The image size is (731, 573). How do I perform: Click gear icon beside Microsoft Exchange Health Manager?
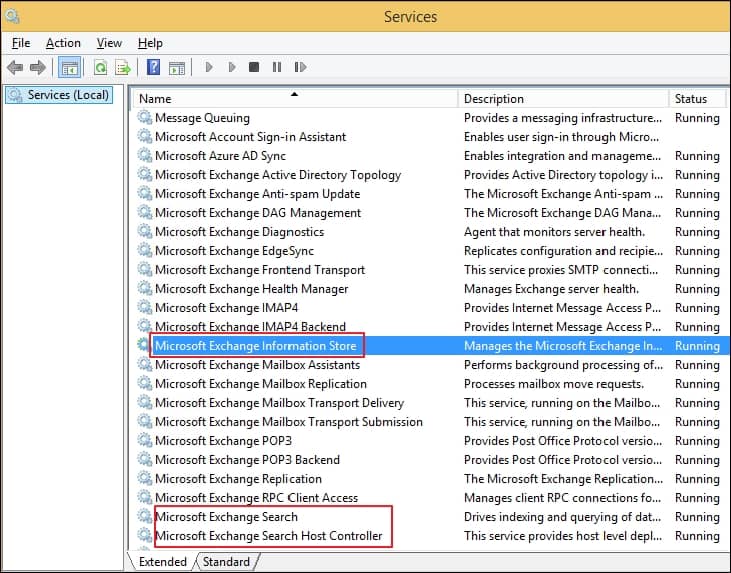click(145, 288)
